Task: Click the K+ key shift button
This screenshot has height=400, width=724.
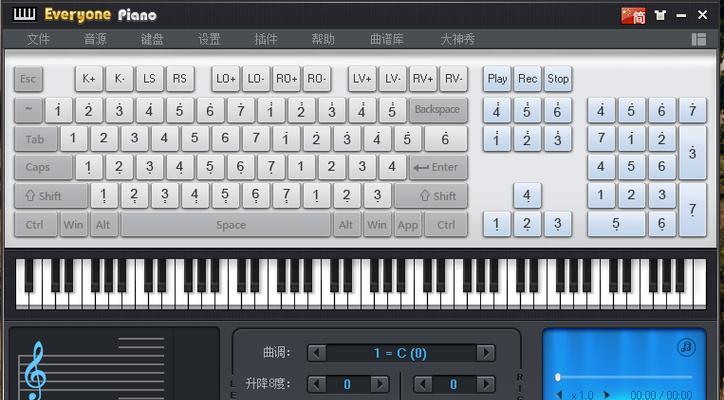Action: click(x=89, y=79)
